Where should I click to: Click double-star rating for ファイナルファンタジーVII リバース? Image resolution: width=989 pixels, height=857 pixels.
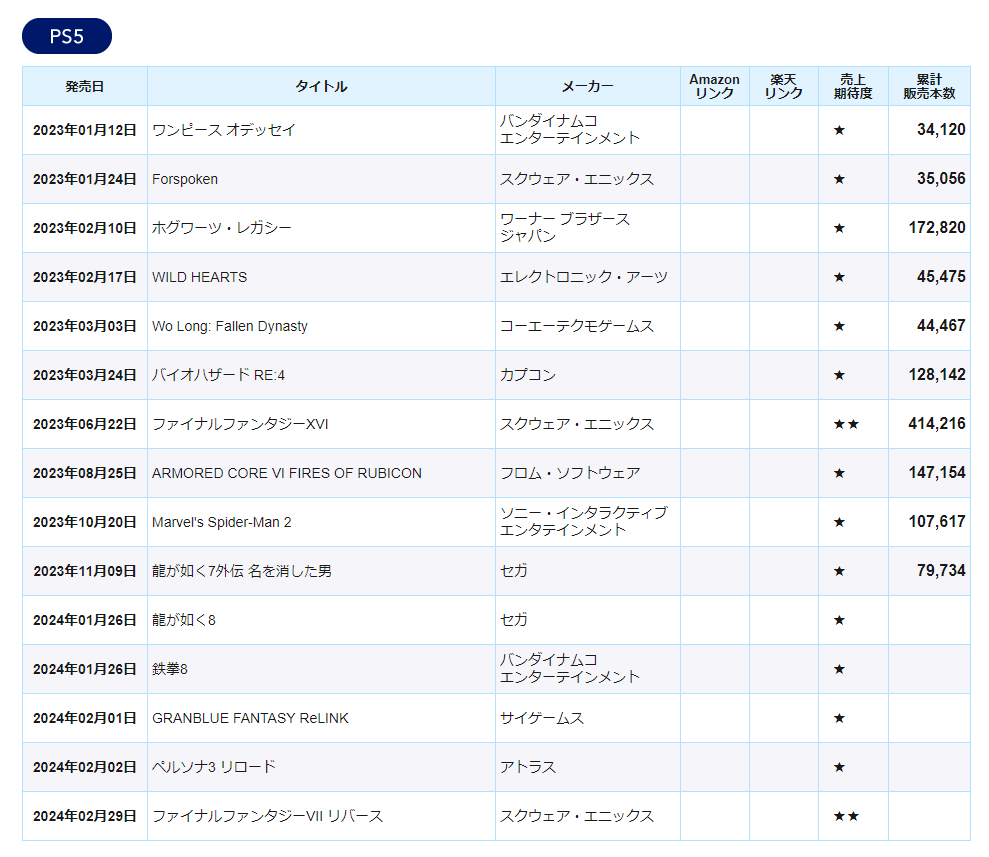tap(846, 816)
